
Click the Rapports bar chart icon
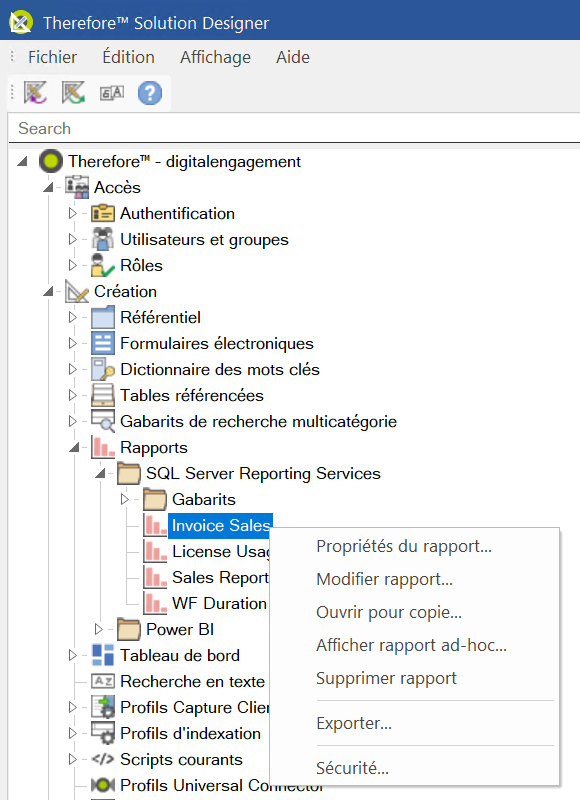(103, 447)
